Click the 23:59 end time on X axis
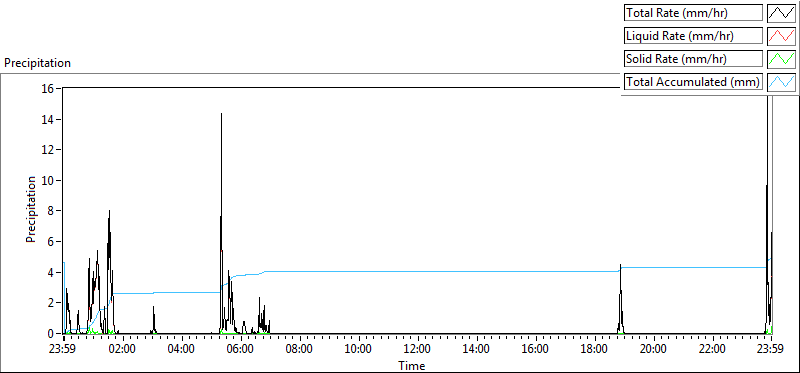This screenshot has height=373, width=800. coord(771,350)
